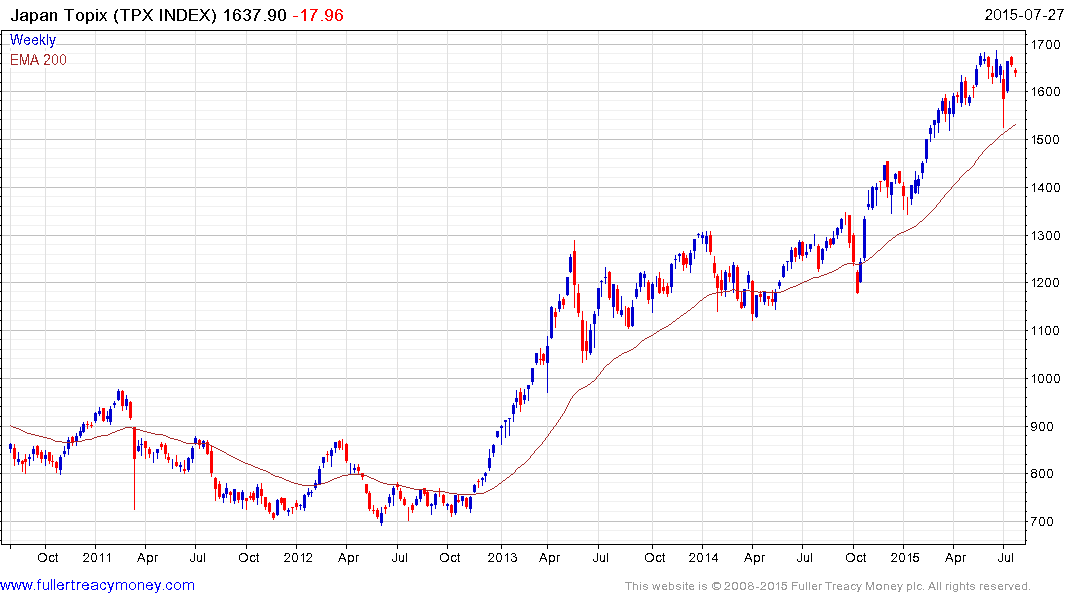The image size is (1075, 600).
Task: Click the copyright notice text
Action: (828, 586)
